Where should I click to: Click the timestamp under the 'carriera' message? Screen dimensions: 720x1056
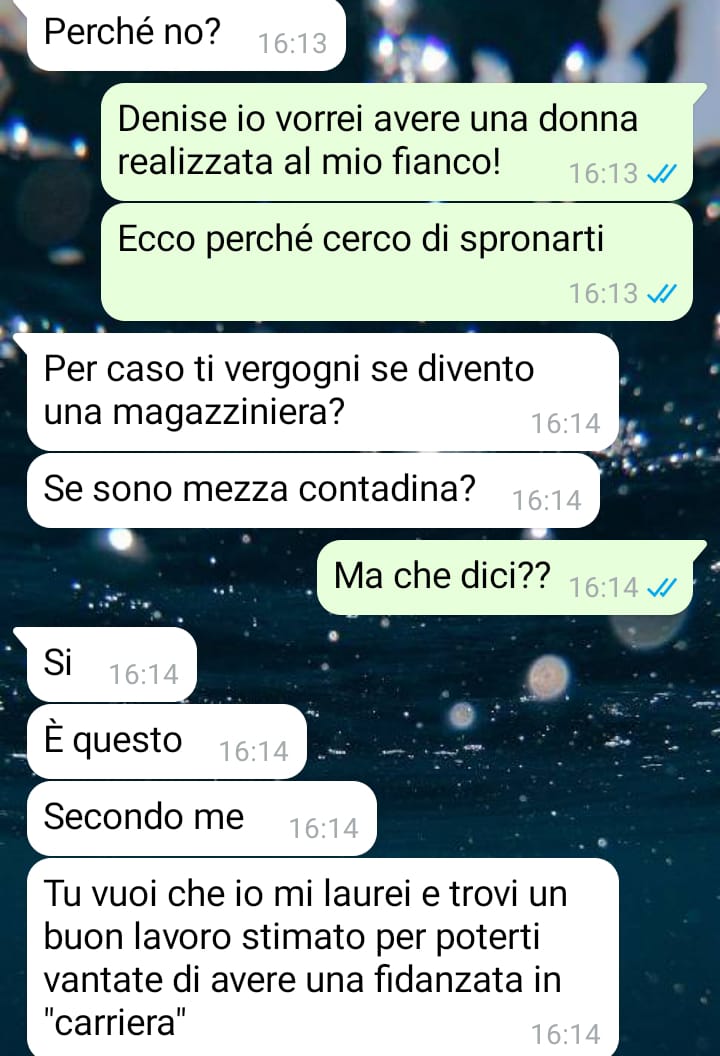click(x=566, y=1034)
